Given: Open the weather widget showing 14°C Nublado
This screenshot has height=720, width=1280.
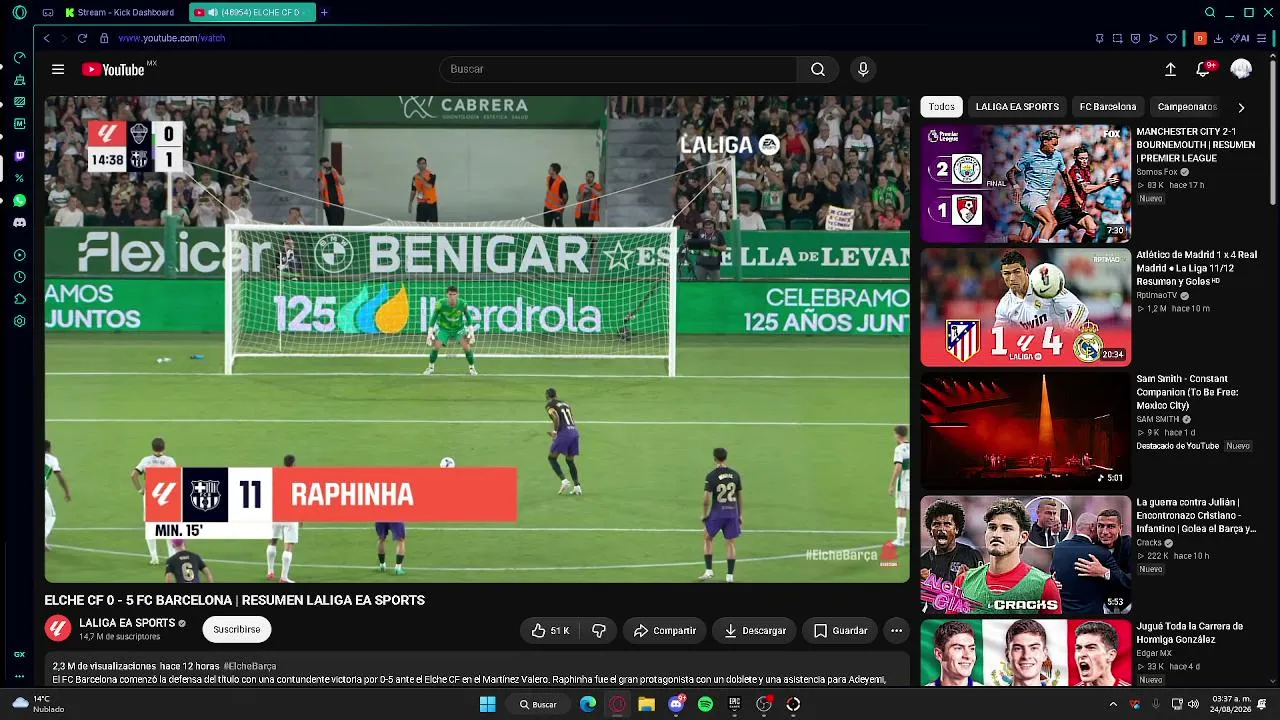Looking at the screenshot, I should (x=38, y=704).
